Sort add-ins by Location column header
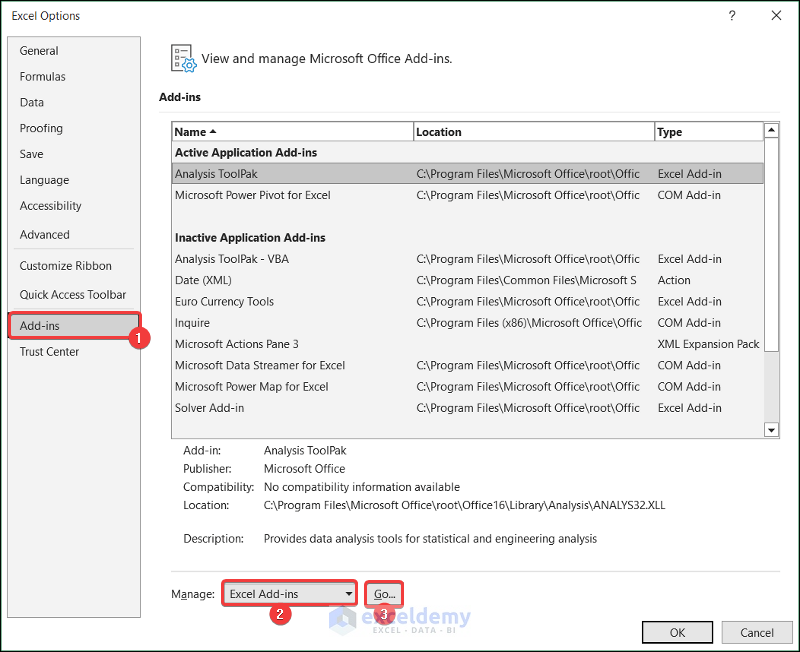This screenshot has height=652, width=800. [x=534, y=132]
